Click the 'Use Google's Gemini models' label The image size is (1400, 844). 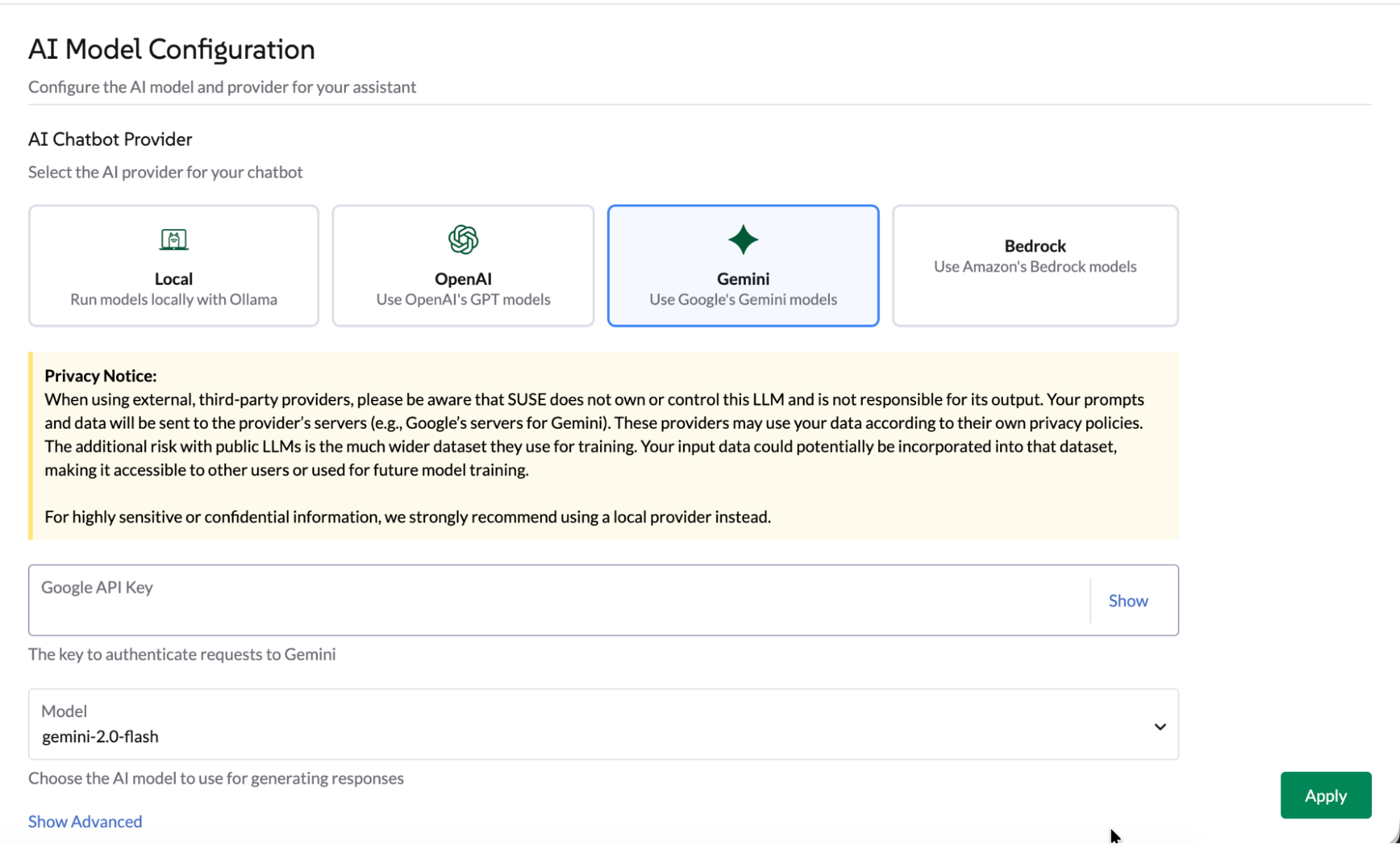(742, 299)
